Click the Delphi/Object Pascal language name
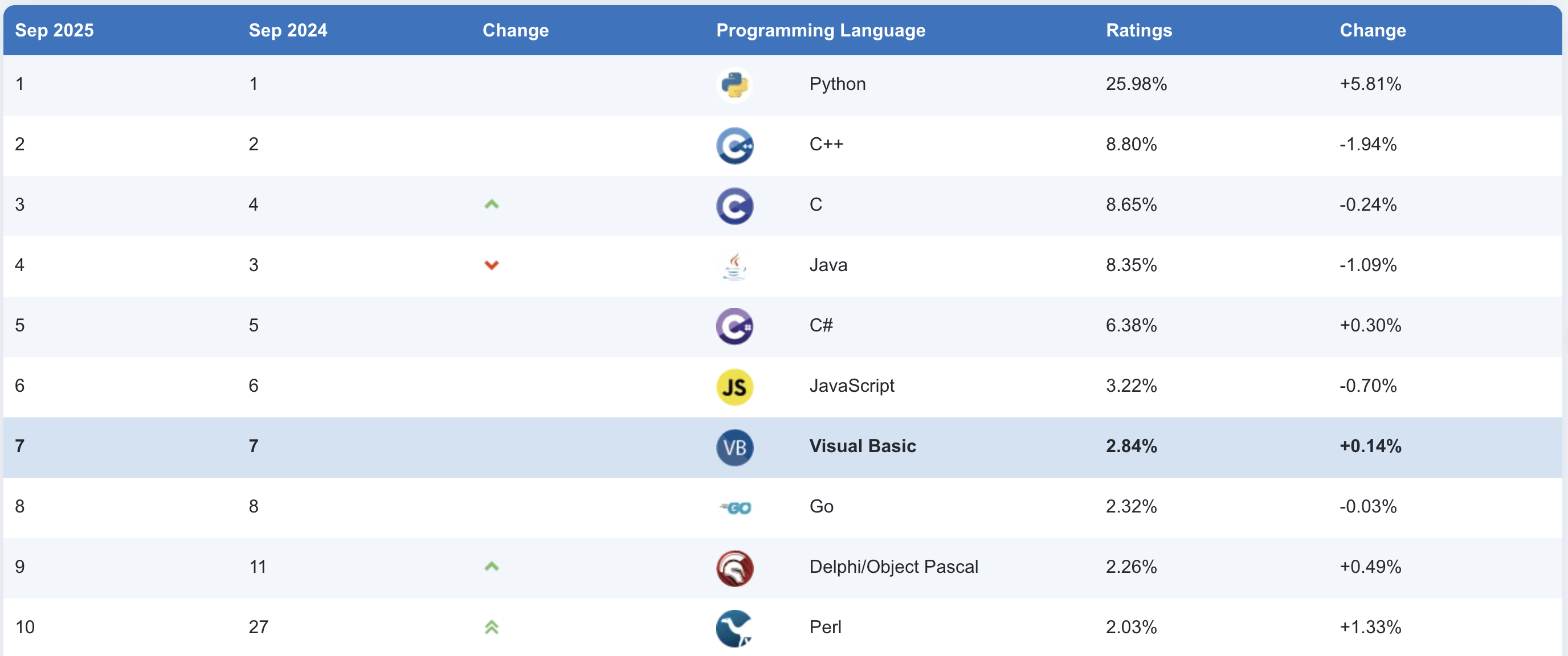 (893, 567)
